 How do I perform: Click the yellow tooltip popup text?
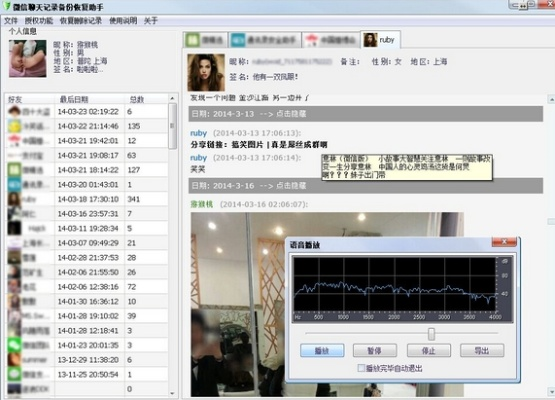pos(407,167)
